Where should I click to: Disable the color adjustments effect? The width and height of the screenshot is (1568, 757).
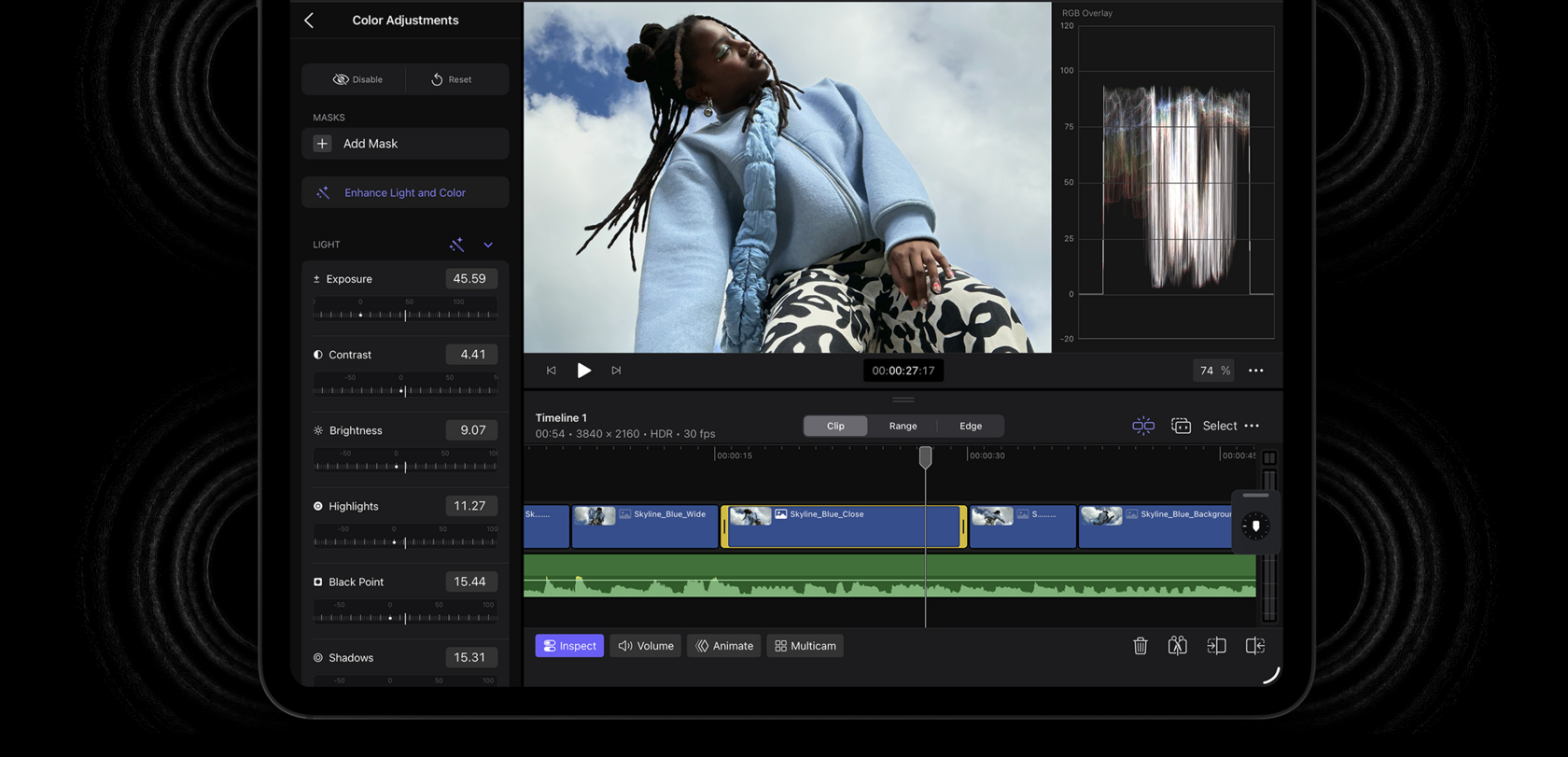(x=357, y=79)
